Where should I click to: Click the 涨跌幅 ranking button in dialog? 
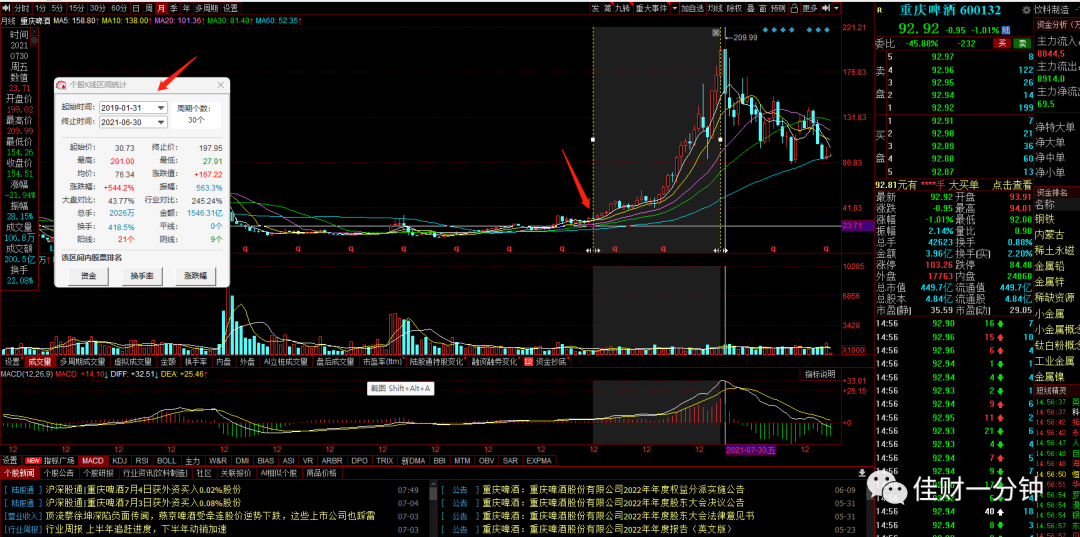click(196, 275)
